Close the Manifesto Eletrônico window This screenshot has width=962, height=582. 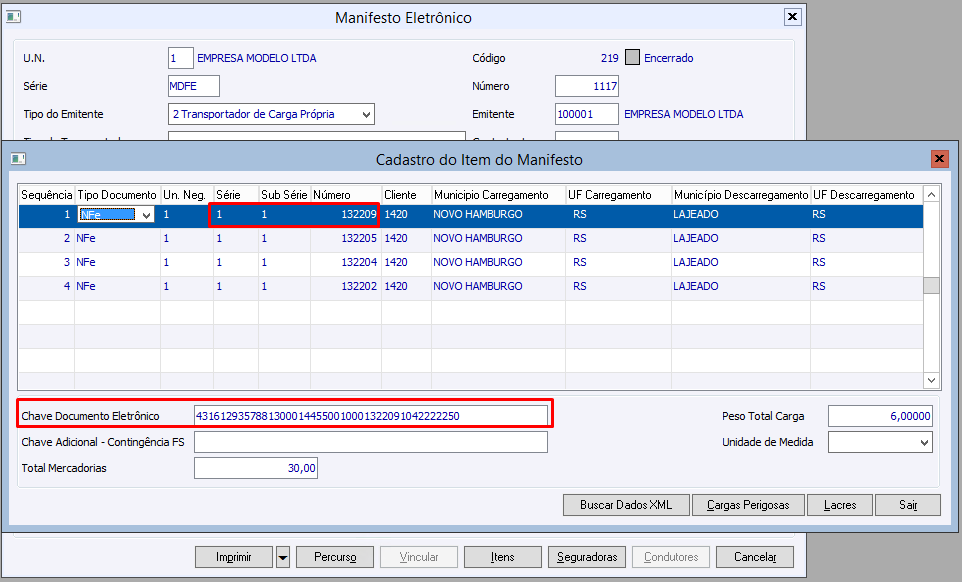[x=792, y=17]
